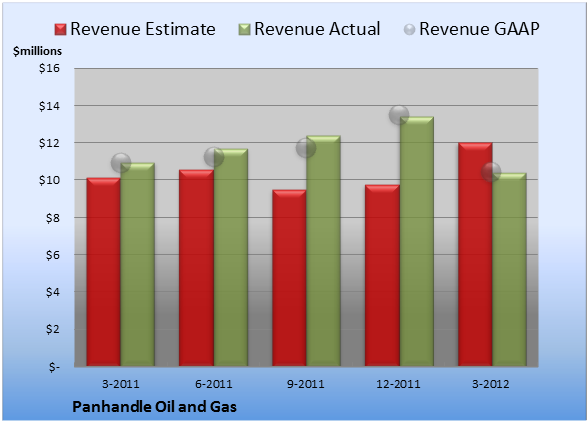Click the GAAP sphere marker for 6-2011
This screenshot has width=588, height=422.
[x=214, y=157]
